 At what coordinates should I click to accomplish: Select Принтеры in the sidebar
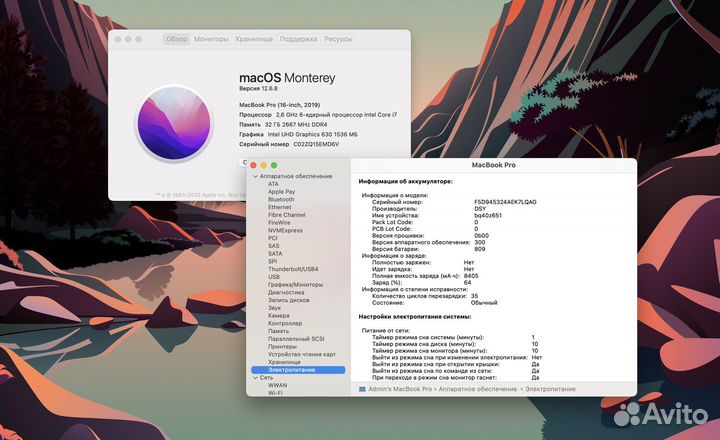coord(282,346)
